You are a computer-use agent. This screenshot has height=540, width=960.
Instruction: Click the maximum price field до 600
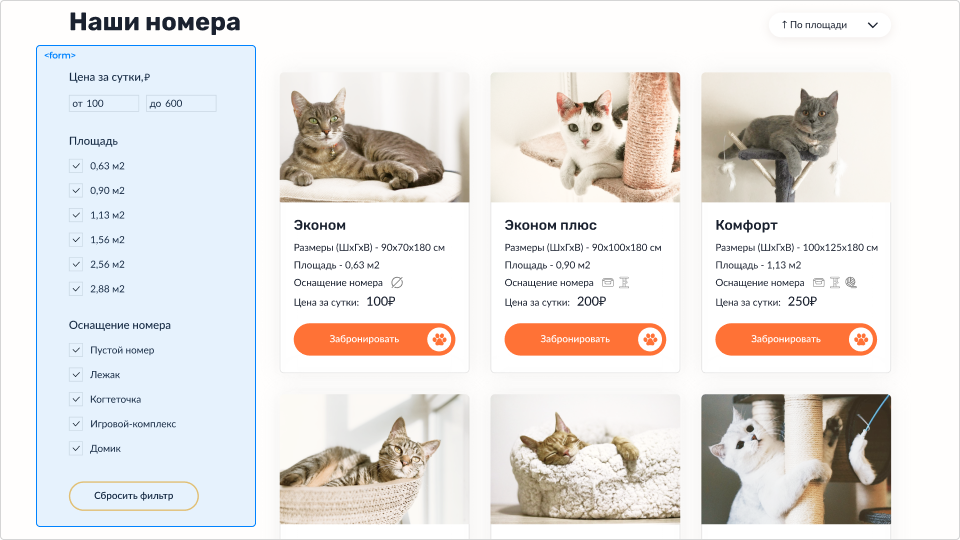(181, 103)
